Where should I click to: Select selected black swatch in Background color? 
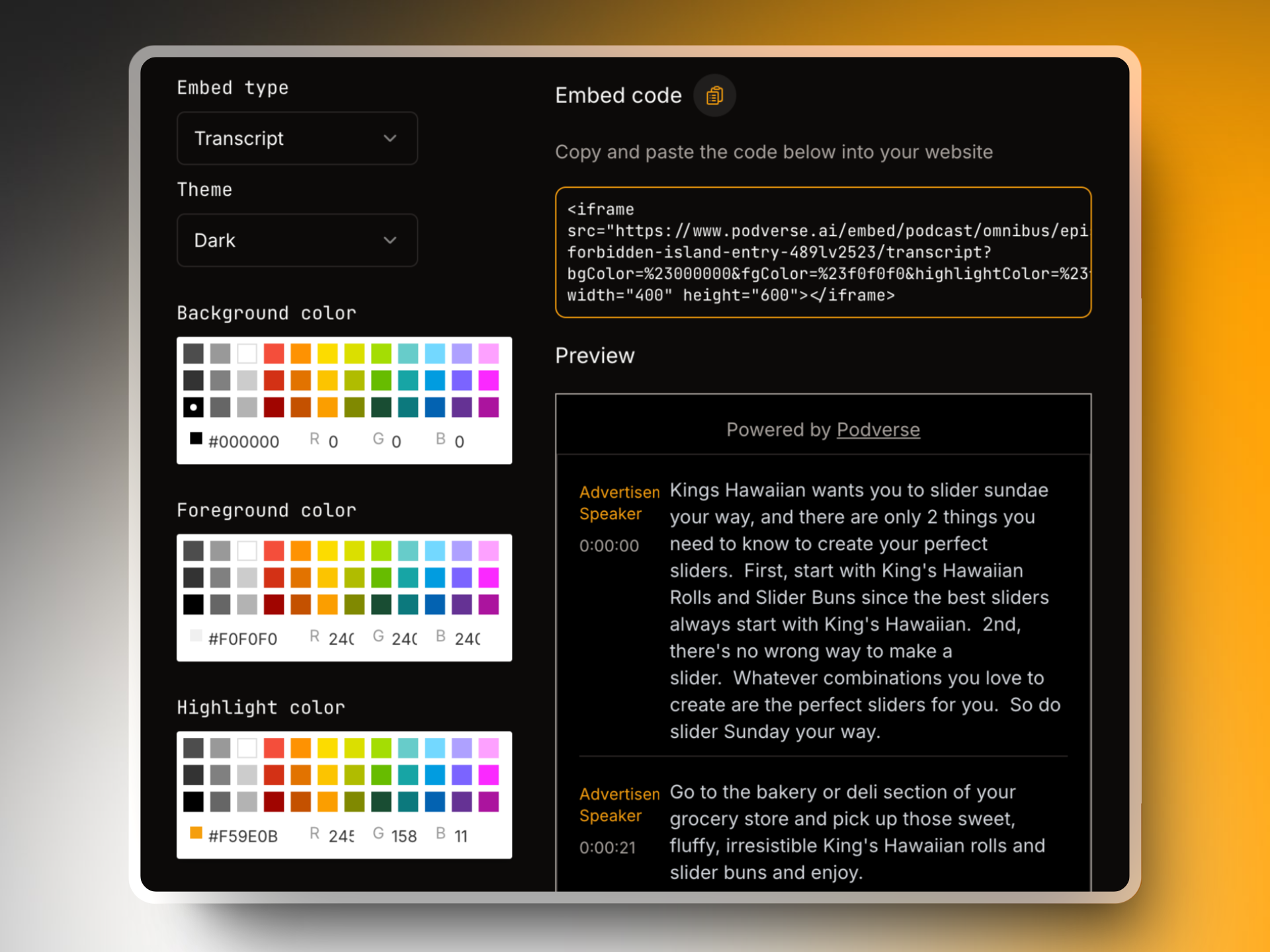point(193,407)
